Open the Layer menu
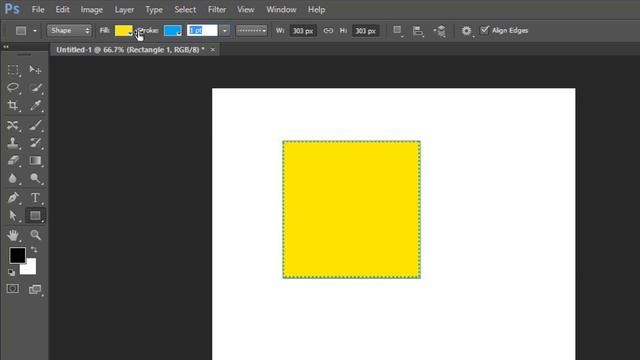 124,9
